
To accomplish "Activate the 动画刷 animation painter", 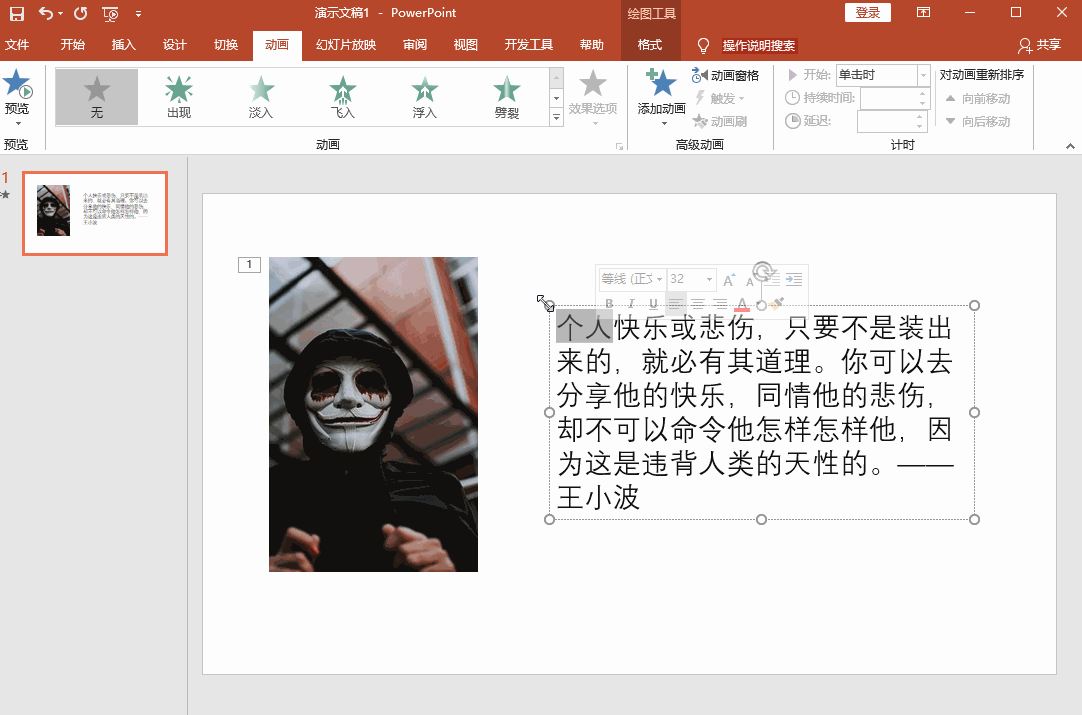I will click(x=719, y=121).
